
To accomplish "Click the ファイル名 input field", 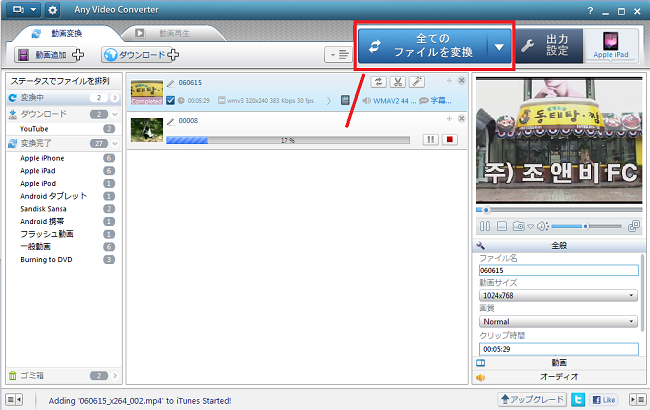I will (x=559, y=270).
